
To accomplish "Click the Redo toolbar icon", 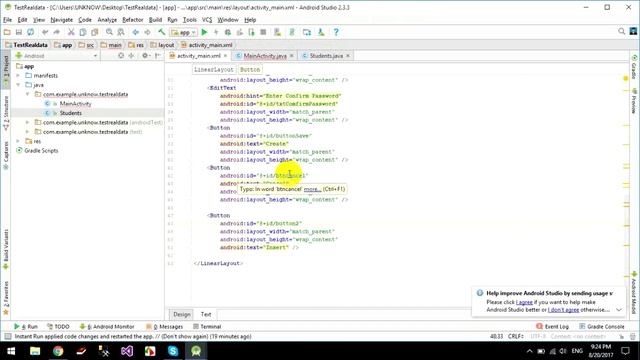I will [x=56, y=32].
